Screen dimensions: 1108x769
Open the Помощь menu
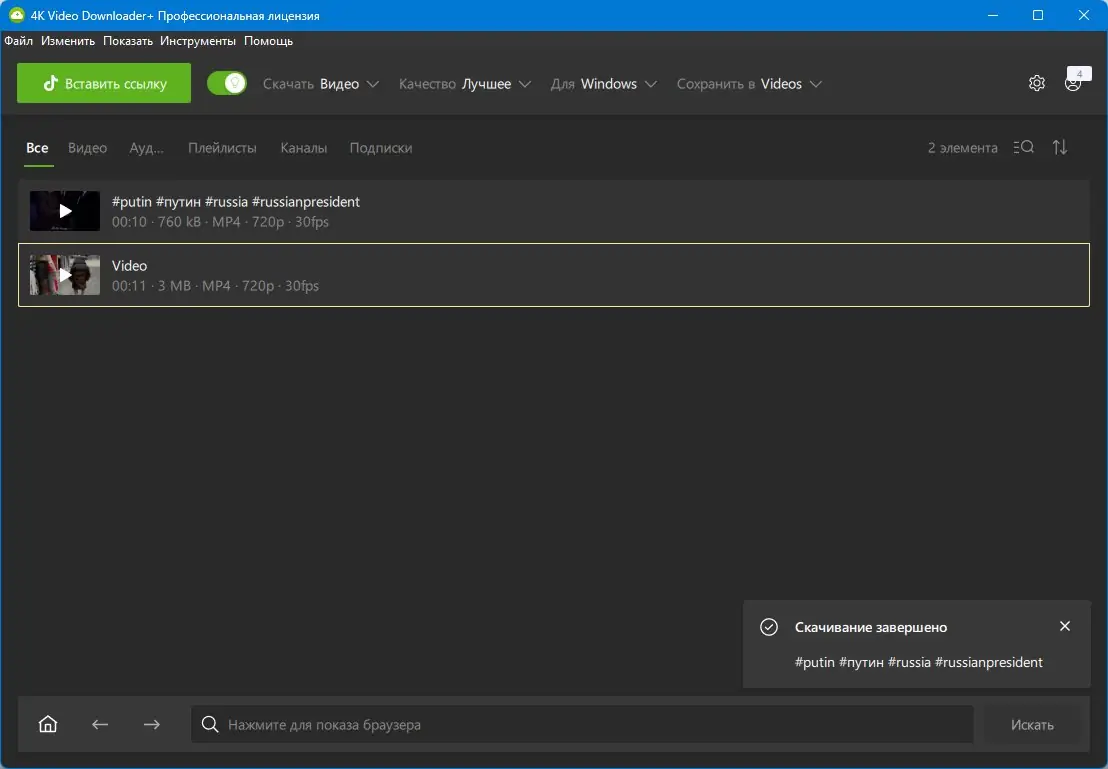click(x=269, y=41)
